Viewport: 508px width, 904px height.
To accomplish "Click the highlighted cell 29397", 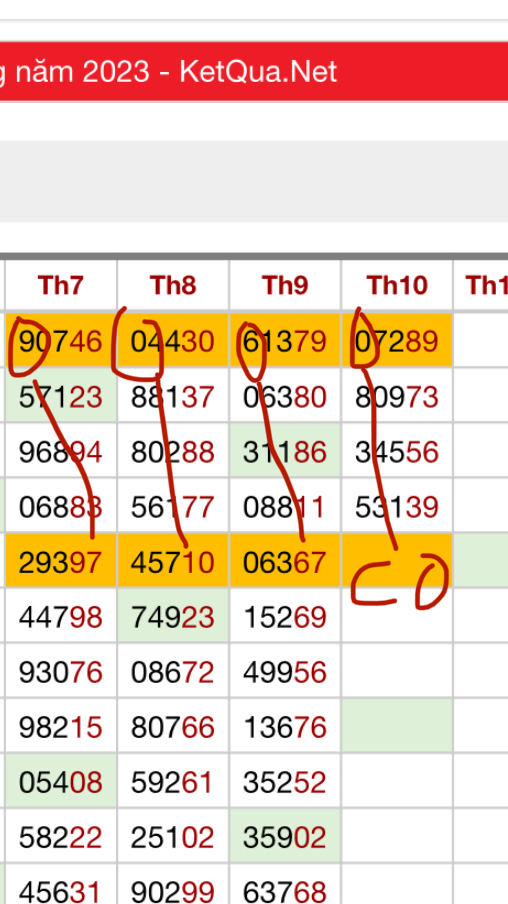I will point(61,561).
